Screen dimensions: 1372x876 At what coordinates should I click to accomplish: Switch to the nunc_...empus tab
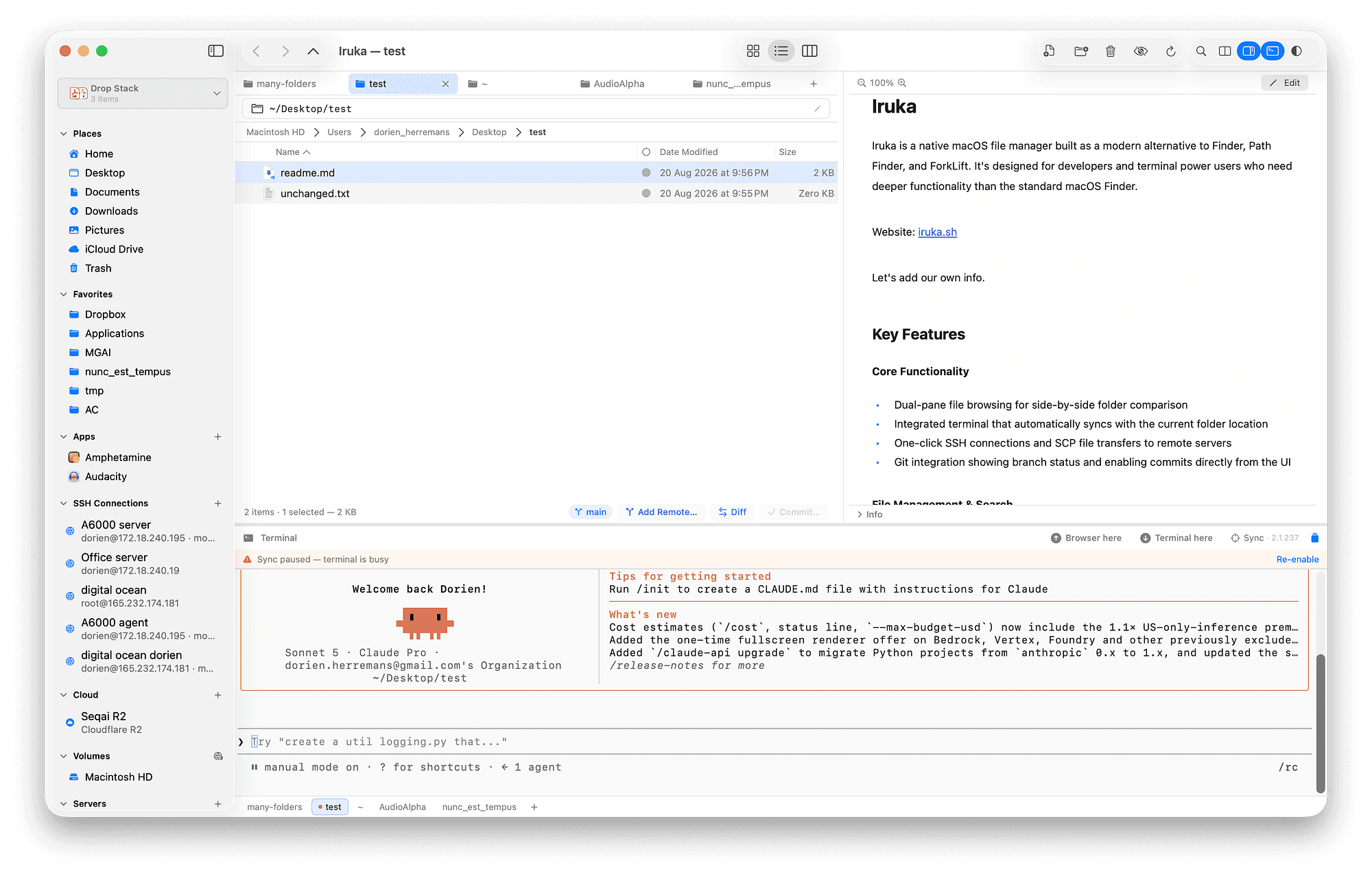click(731, 84)
